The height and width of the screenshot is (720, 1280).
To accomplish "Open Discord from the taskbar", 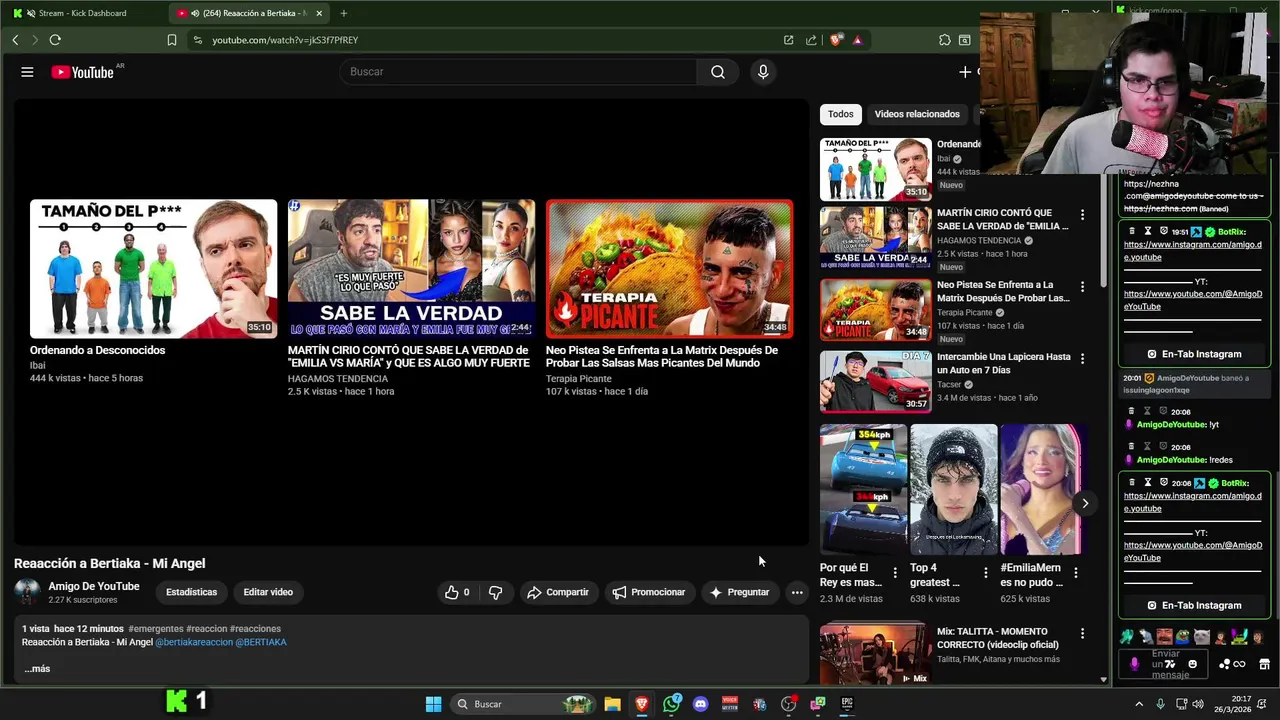I will click(x=700, y=704).
